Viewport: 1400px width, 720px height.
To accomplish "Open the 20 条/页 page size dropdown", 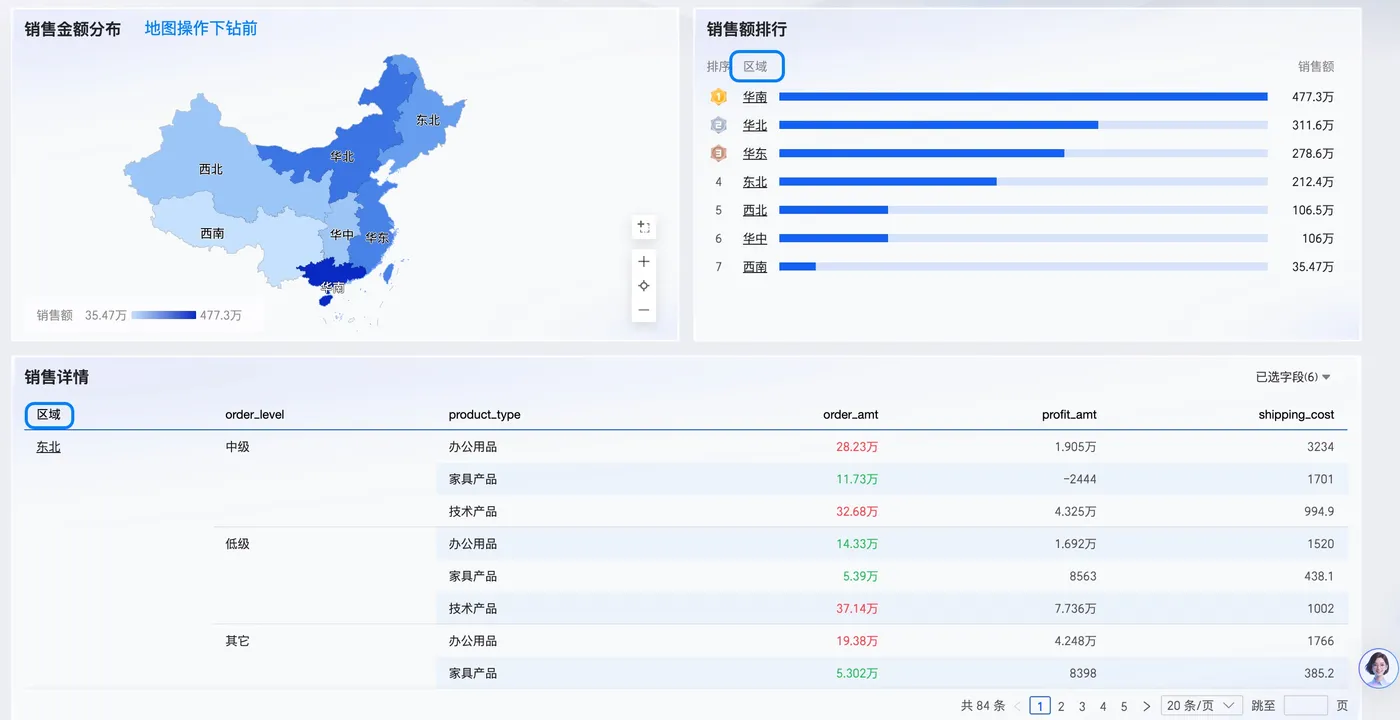I will tap(1202, 706).
